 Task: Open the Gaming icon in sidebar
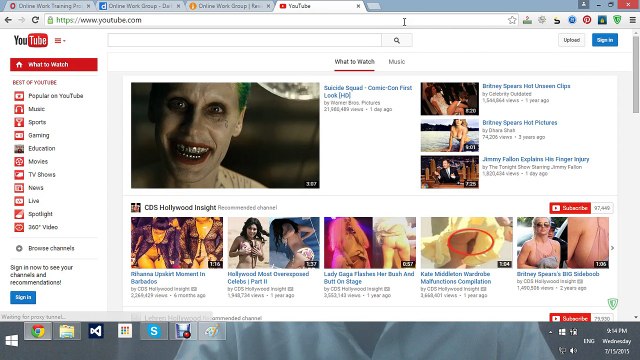click(19, 135)
